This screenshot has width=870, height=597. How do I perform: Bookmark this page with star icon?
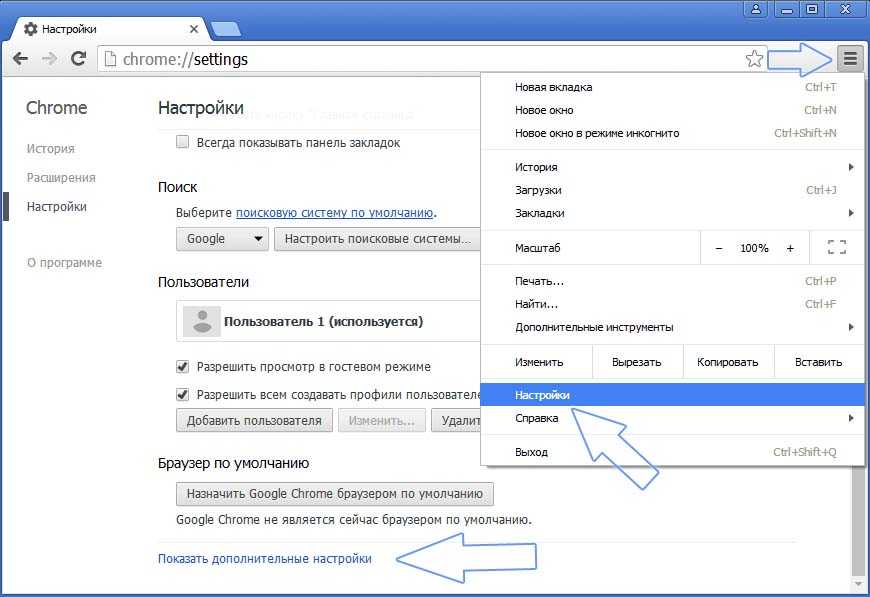point(754,58)
